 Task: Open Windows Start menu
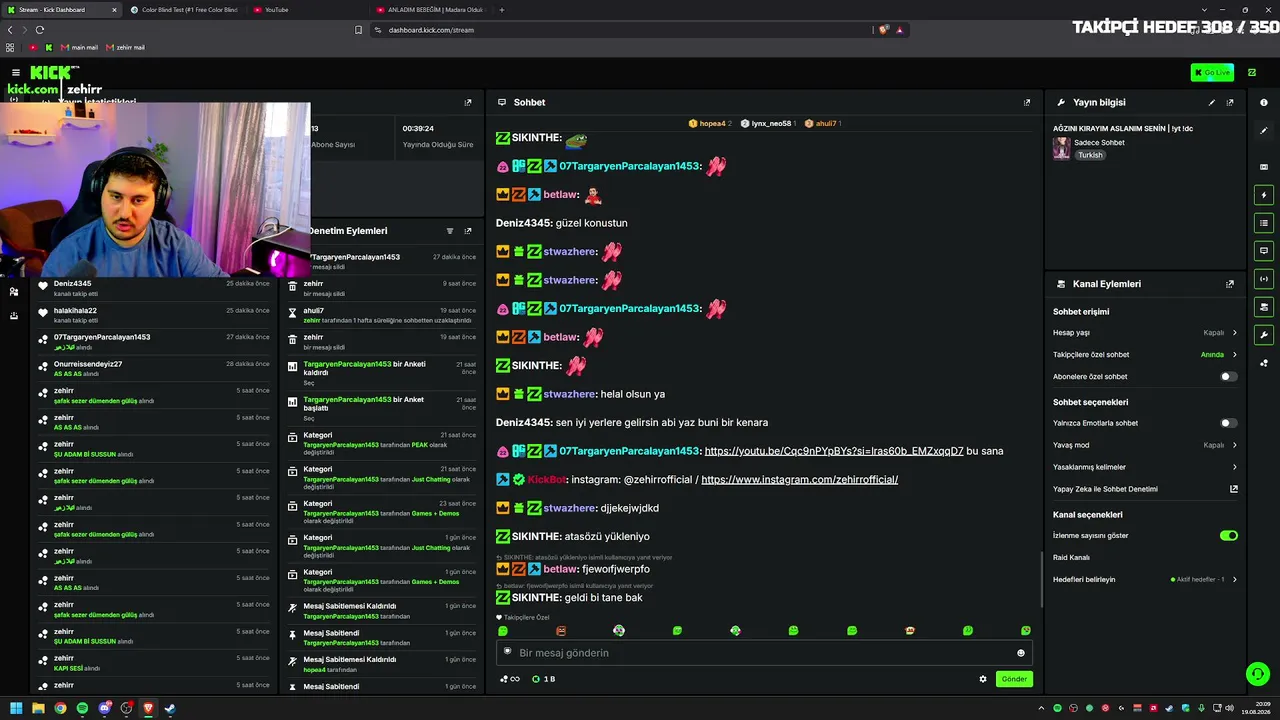pos(16,709)
